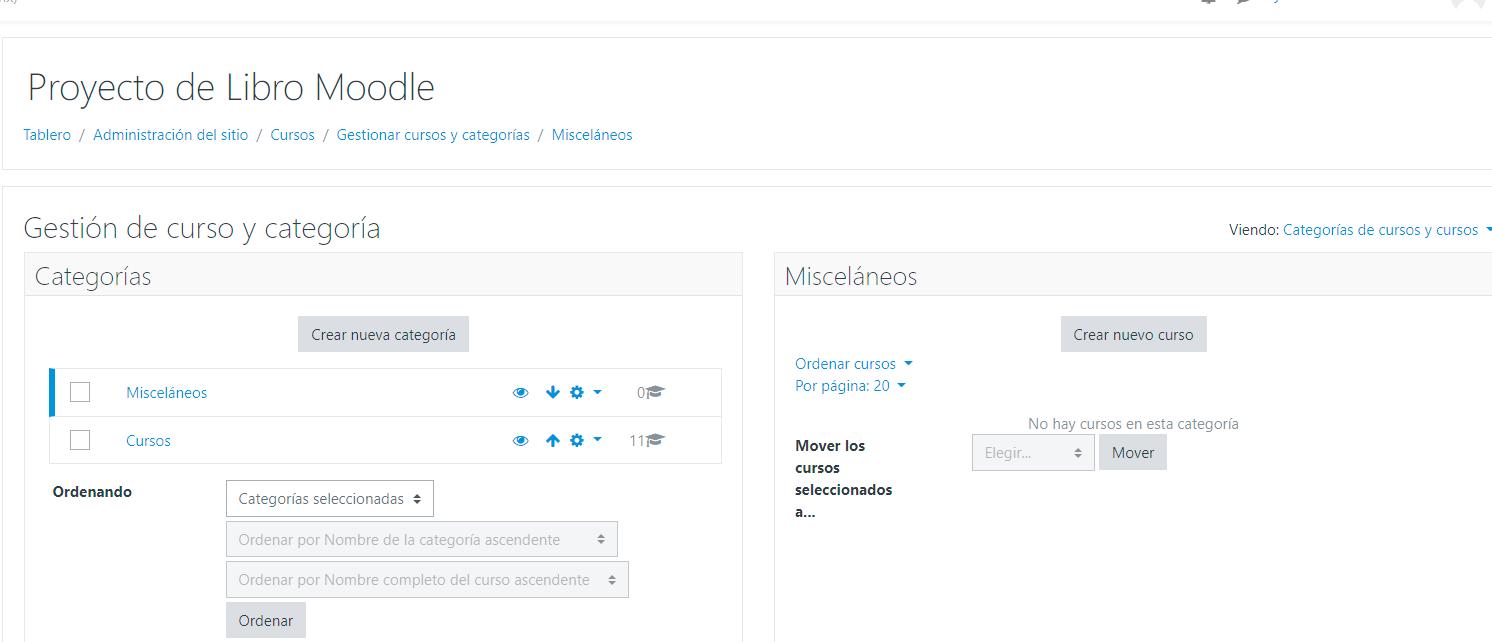
Task: Expand the Ordenar cursos menu
Action: pos(854,364)
